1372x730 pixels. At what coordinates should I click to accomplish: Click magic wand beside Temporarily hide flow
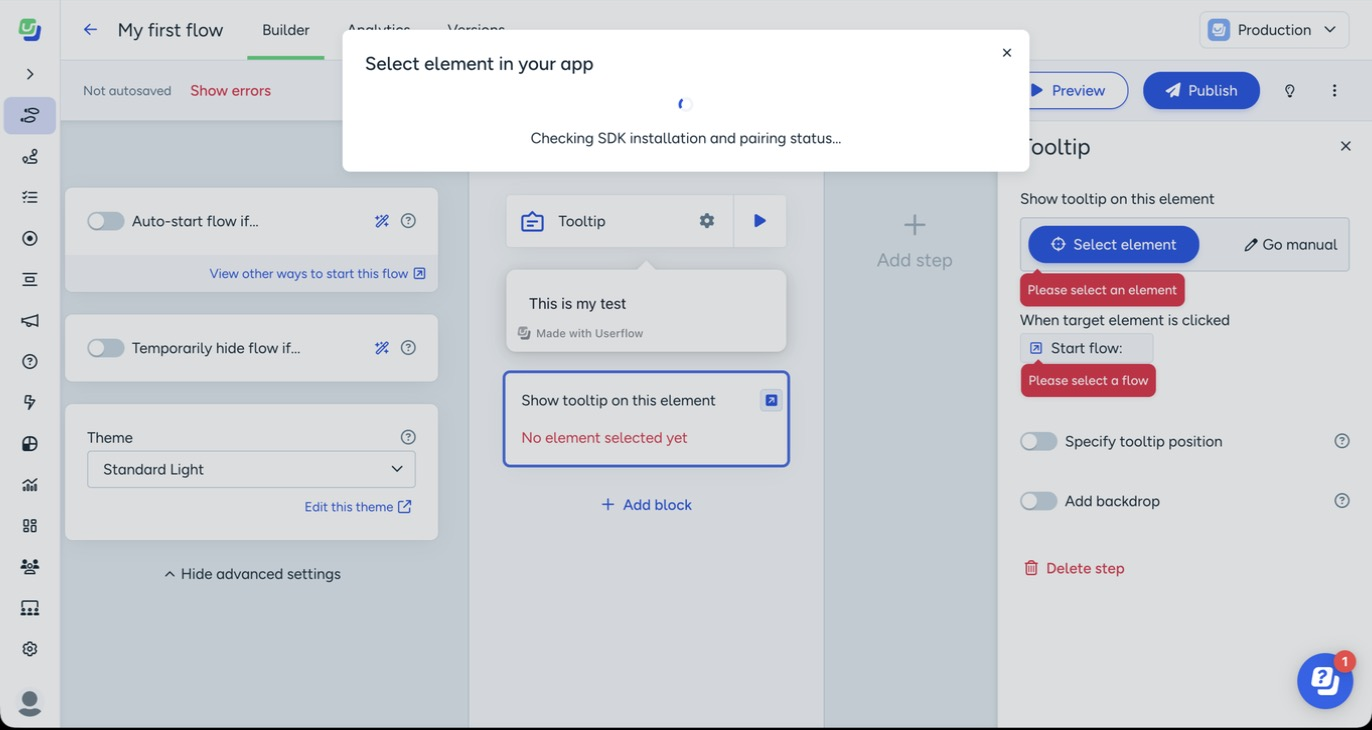(382, 348)
